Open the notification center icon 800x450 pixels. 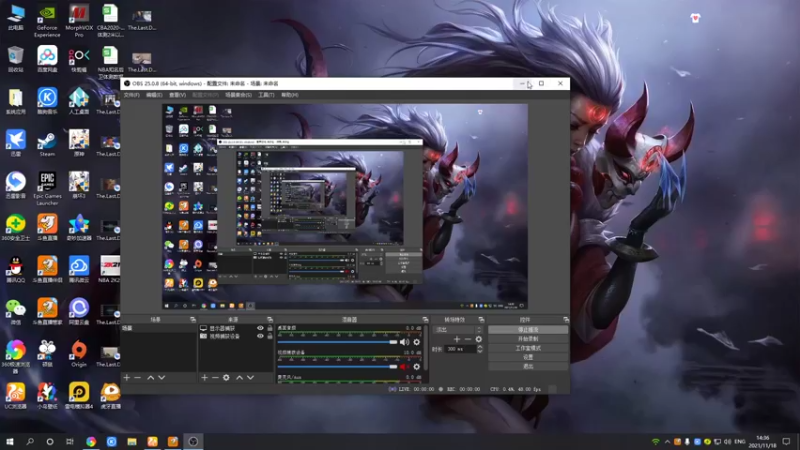(x=786, y=442)
